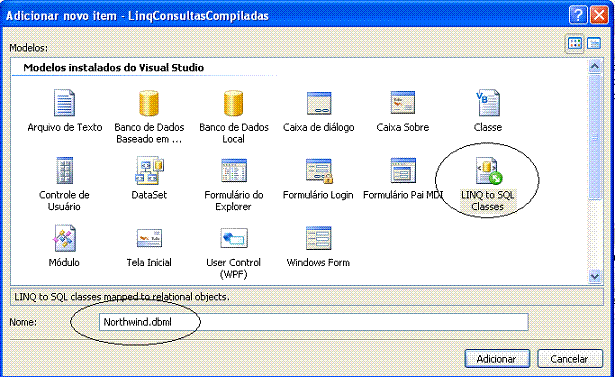
Task: Click the Modelos instalados do Visual Studio header
Action: pos(113,67)
